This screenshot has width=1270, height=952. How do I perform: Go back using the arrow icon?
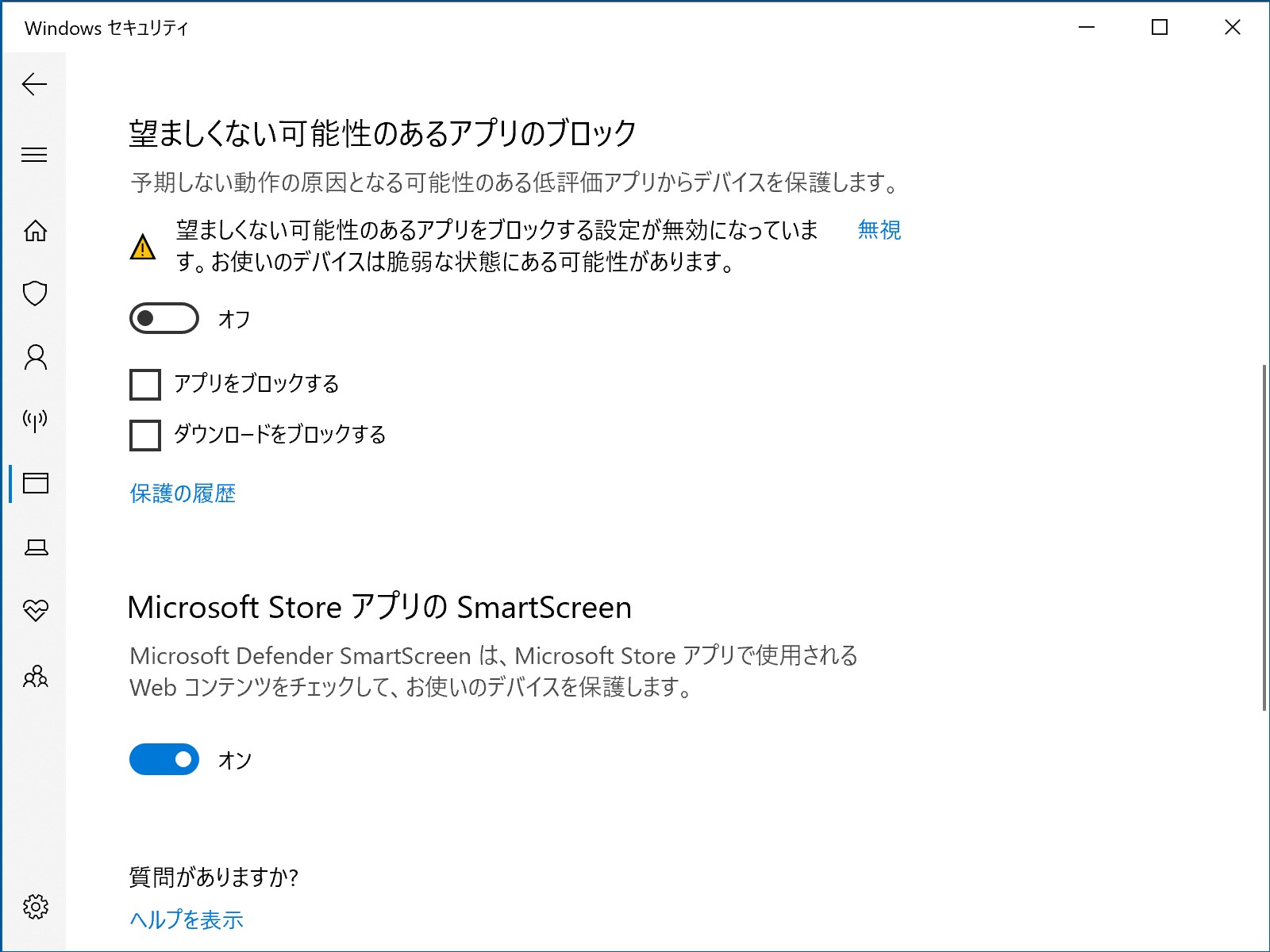pyautogui.click(x=35, y=84)
